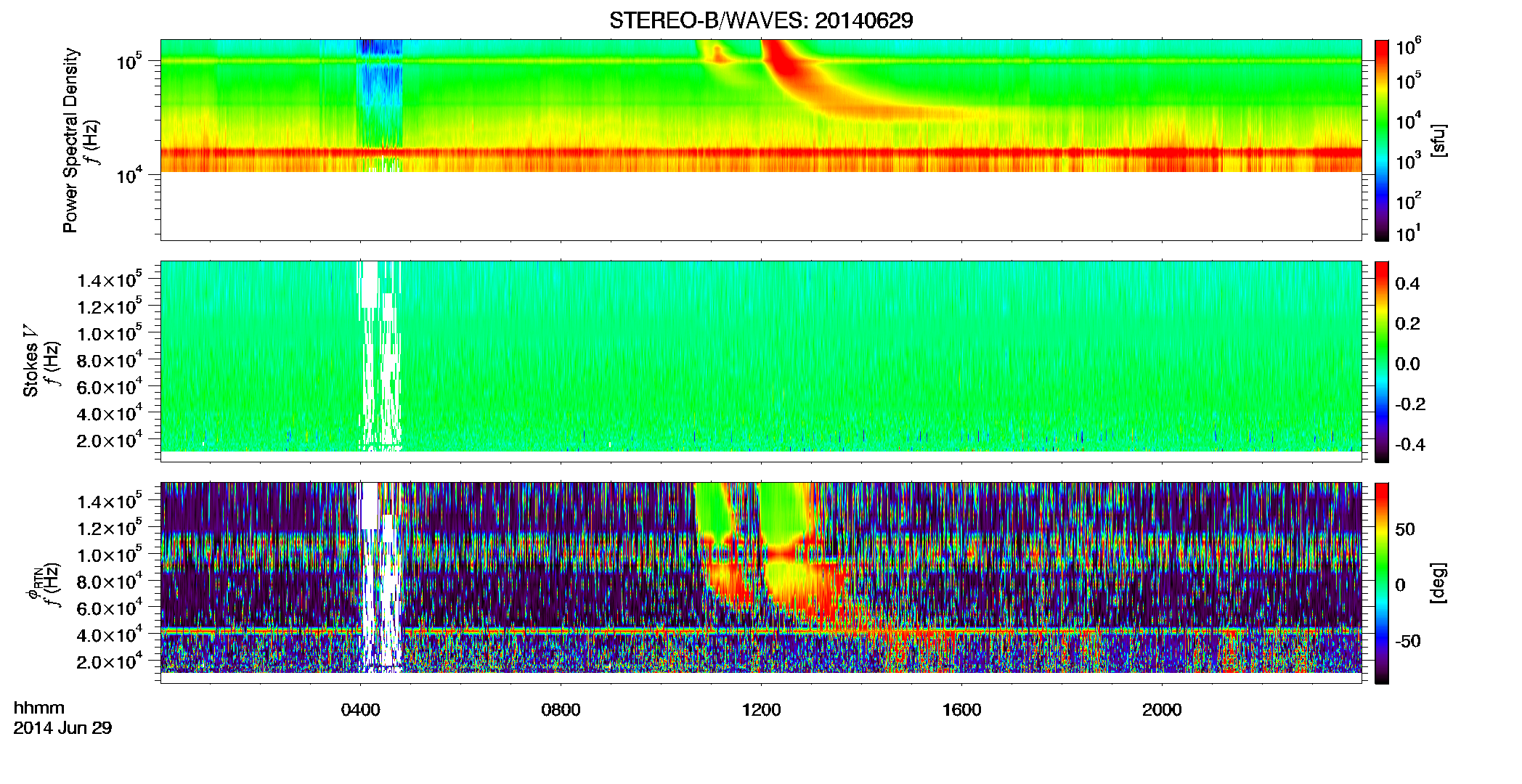Select the 0400 time tick label
The height and width of the screenshot is (784, 1522).
pos(360,709)
